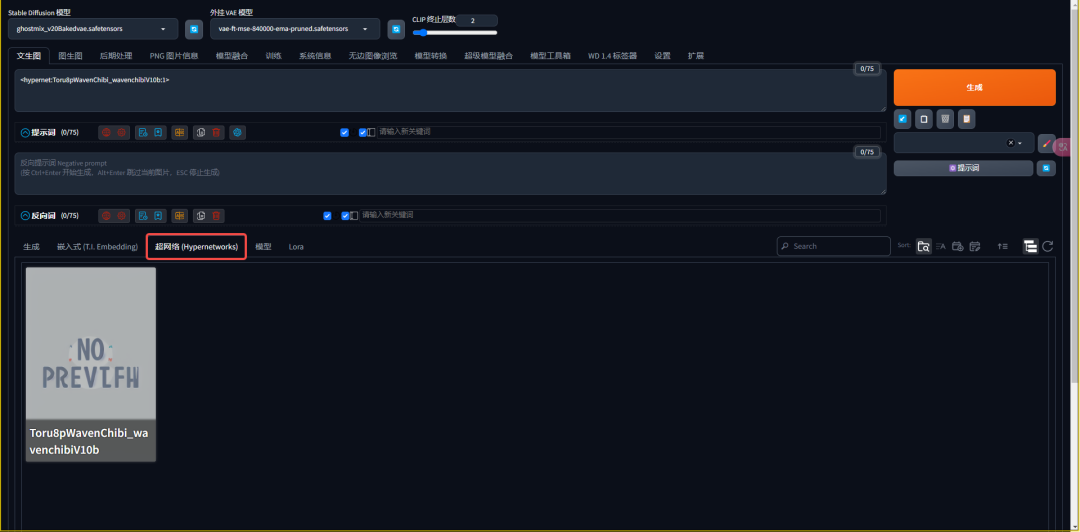1080x532 pixels.
Task: Click the clipboard paste icon below the generate button
Action: (x=966, y=119)
